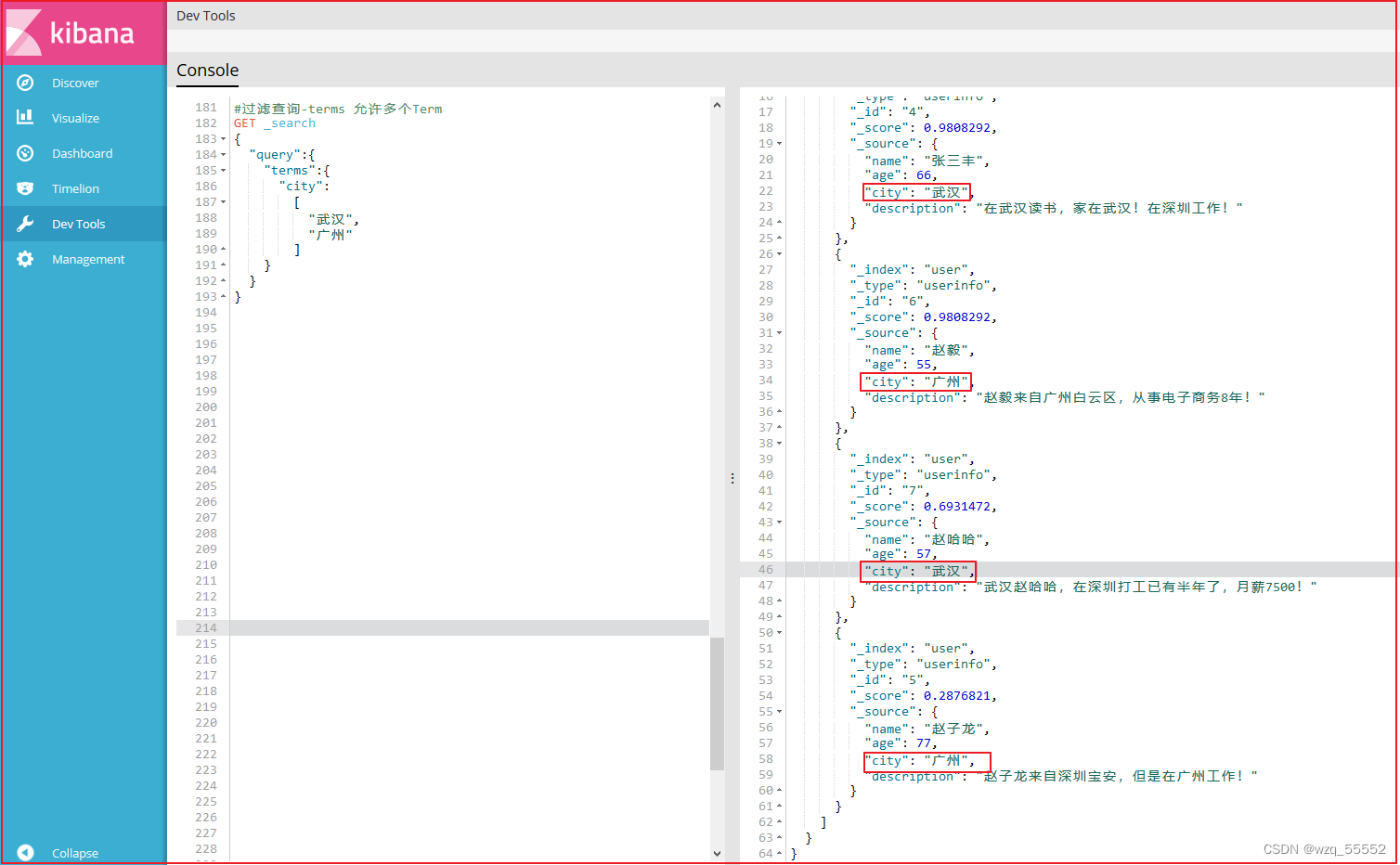Viewport: 1400px width, 865px height.
Task: Click "广州" term in query editor
Action: (331, 235)
